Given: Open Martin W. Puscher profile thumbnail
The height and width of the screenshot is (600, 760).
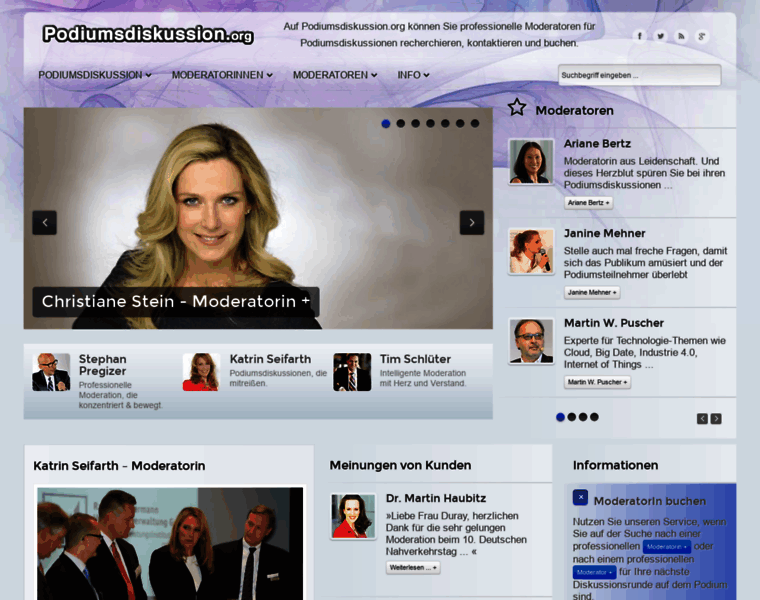Looking at the screenshot, I should pyautogui.click(x=531, y=341).
